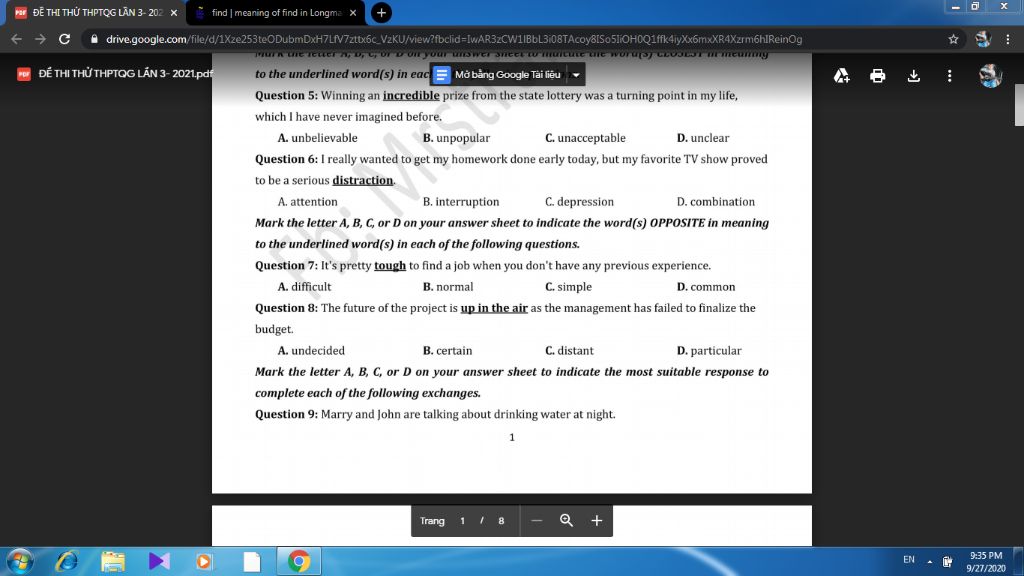Expand the 'Open with' dropdown arrow
Viewport: 1024px width, 576px height.
pos(576,74)
